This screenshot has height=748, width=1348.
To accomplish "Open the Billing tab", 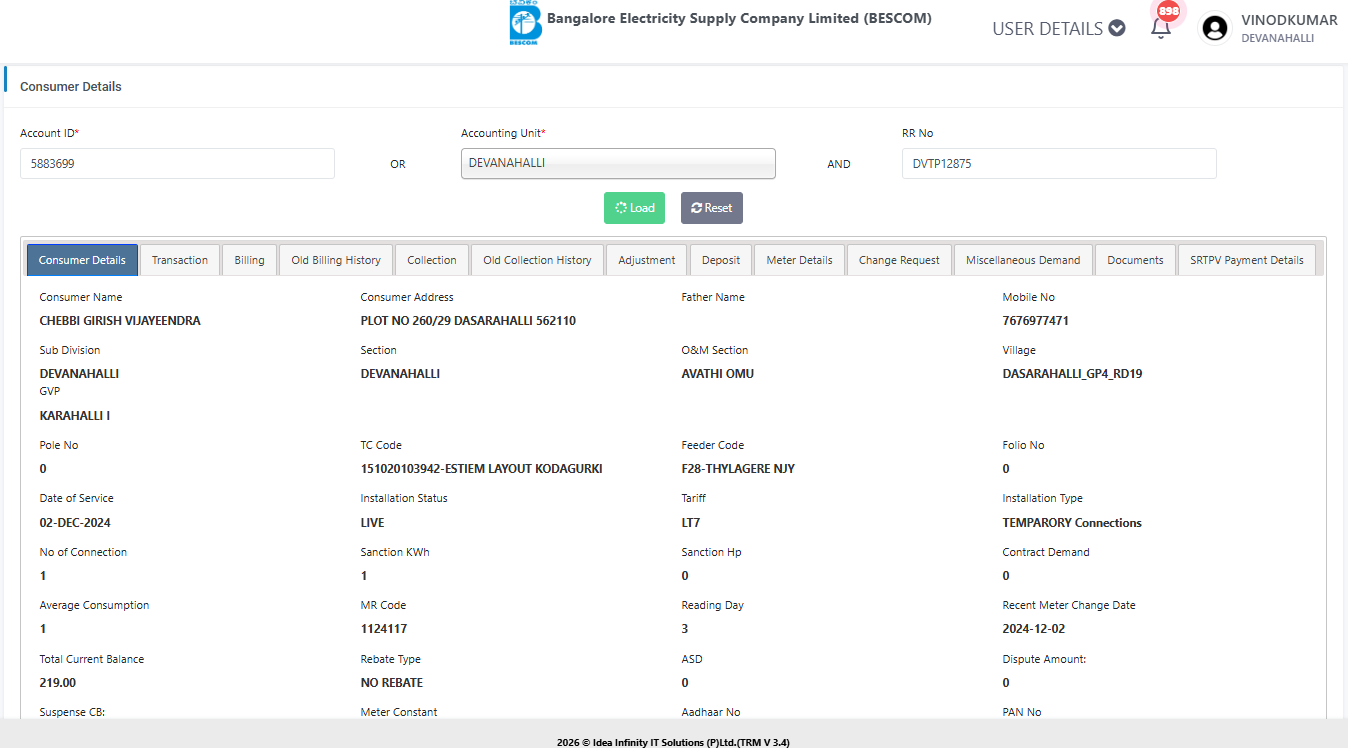I will point(249,260).
